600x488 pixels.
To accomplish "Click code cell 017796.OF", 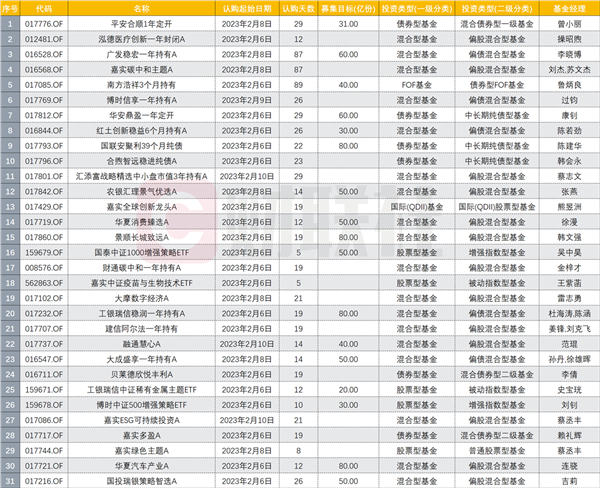I will 44,161.
